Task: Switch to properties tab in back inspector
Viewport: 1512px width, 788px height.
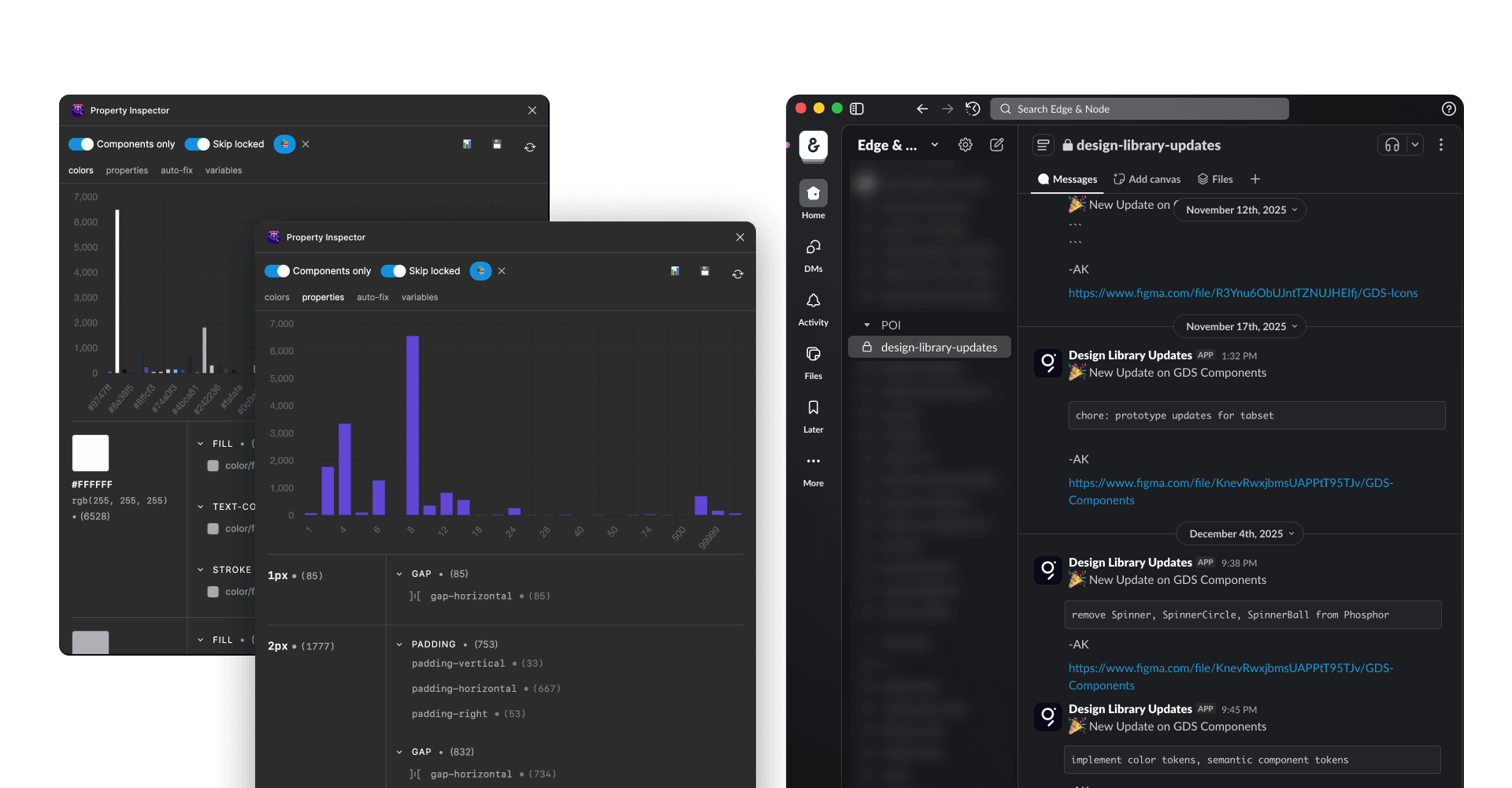Action: (x=127, y=170)
